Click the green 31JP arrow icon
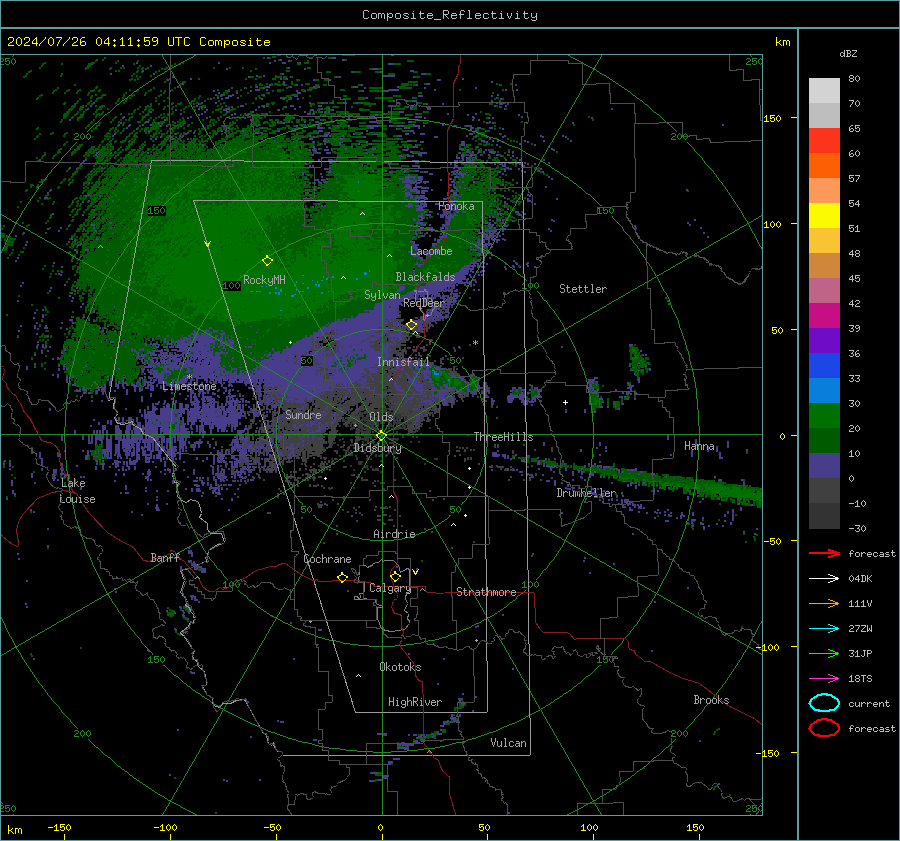The image size is (900, 841). [824, 653]
